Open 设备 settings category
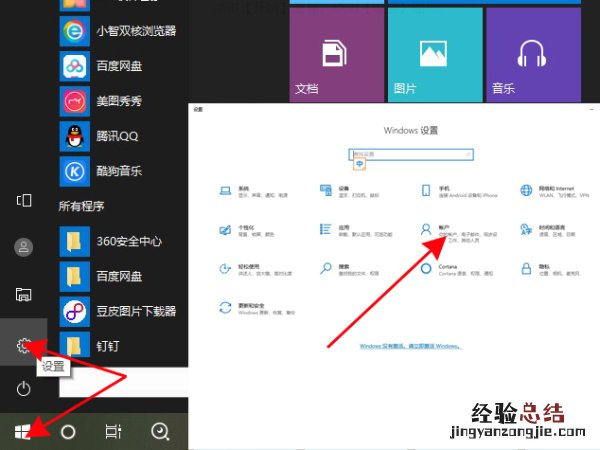 [x=349, y=191]
